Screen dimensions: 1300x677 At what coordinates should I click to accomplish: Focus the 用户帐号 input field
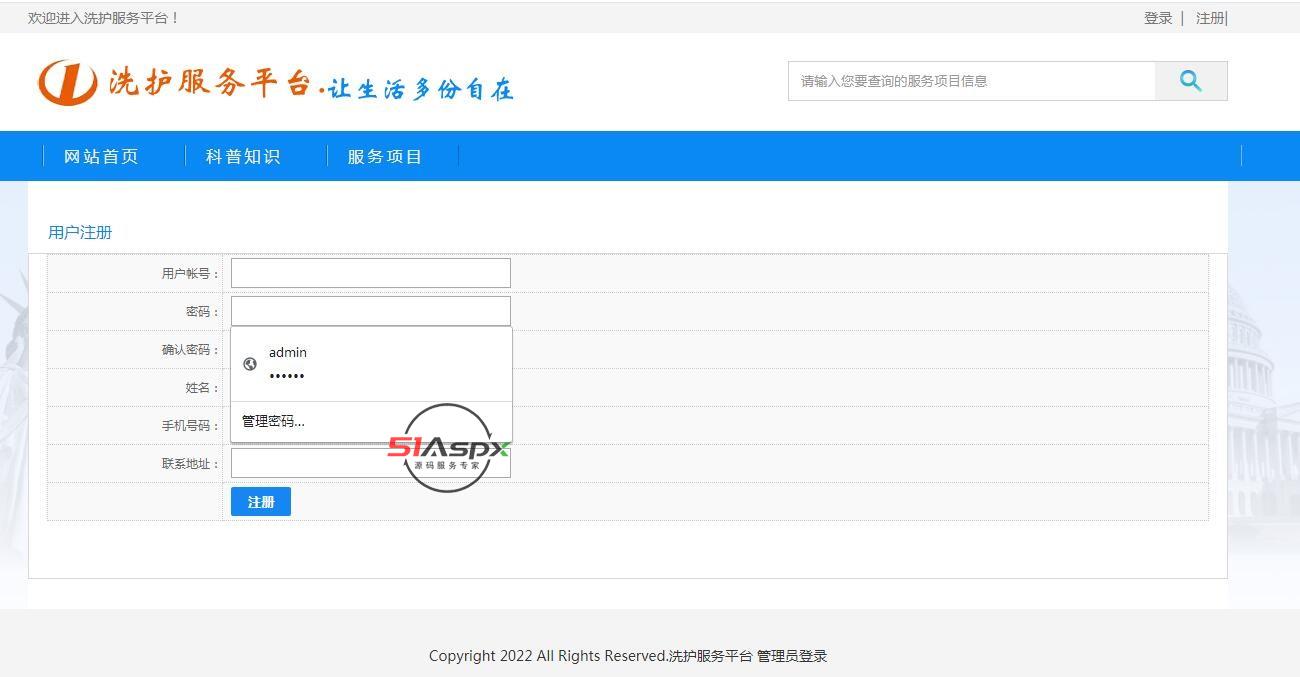[371, 273]
